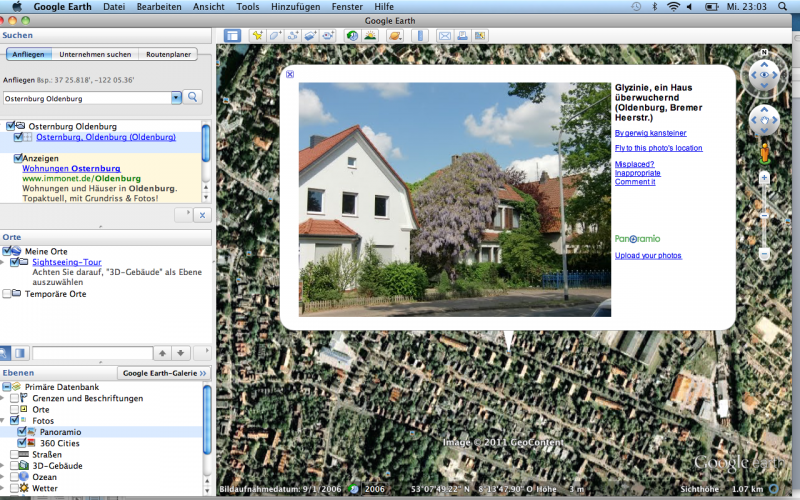The width and height of the screenshot is (800, 500).
Task: Click the add polygon toolbar icon
Action: [274, 36]
